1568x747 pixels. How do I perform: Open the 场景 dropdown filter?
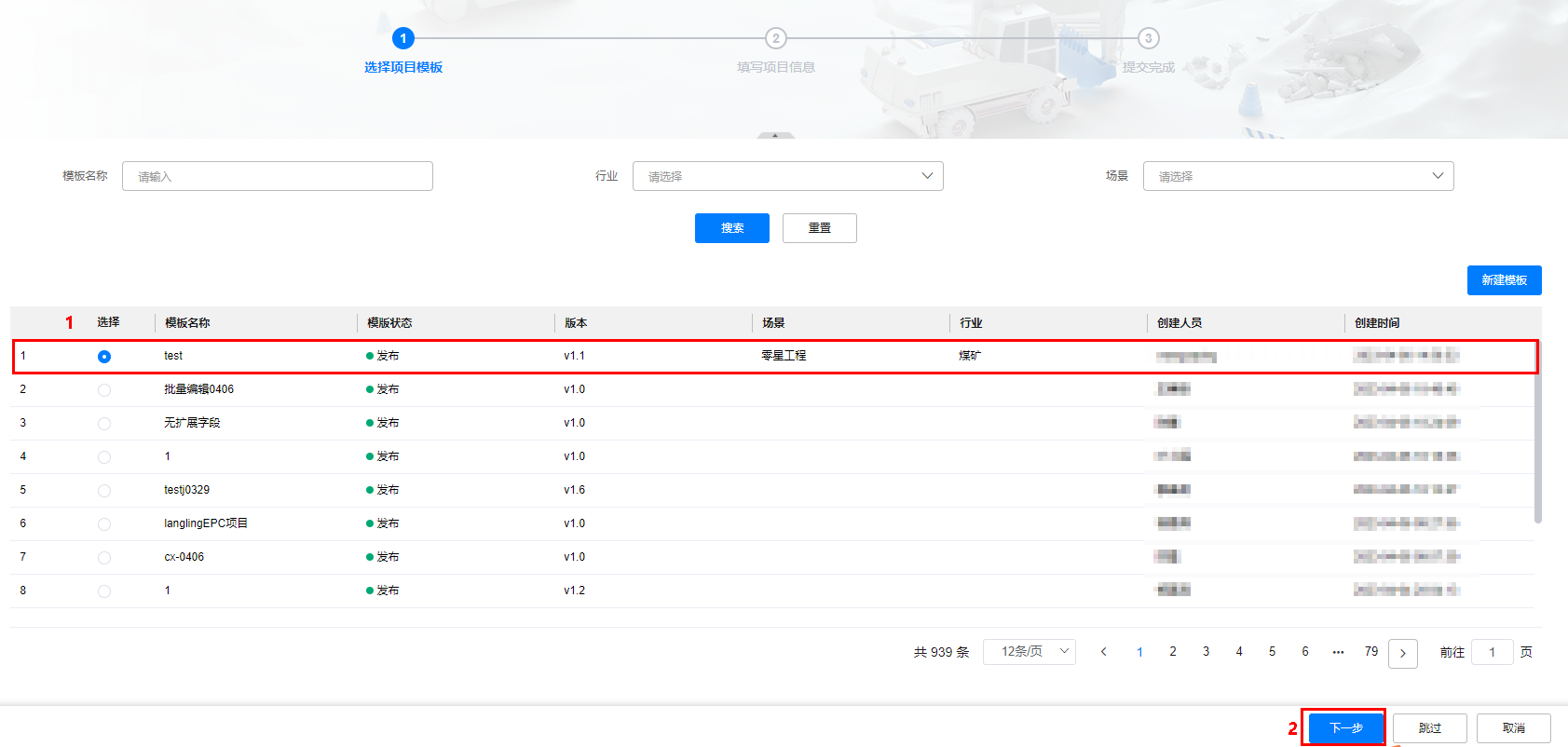pyautogui.click(x=1299, y=176)
